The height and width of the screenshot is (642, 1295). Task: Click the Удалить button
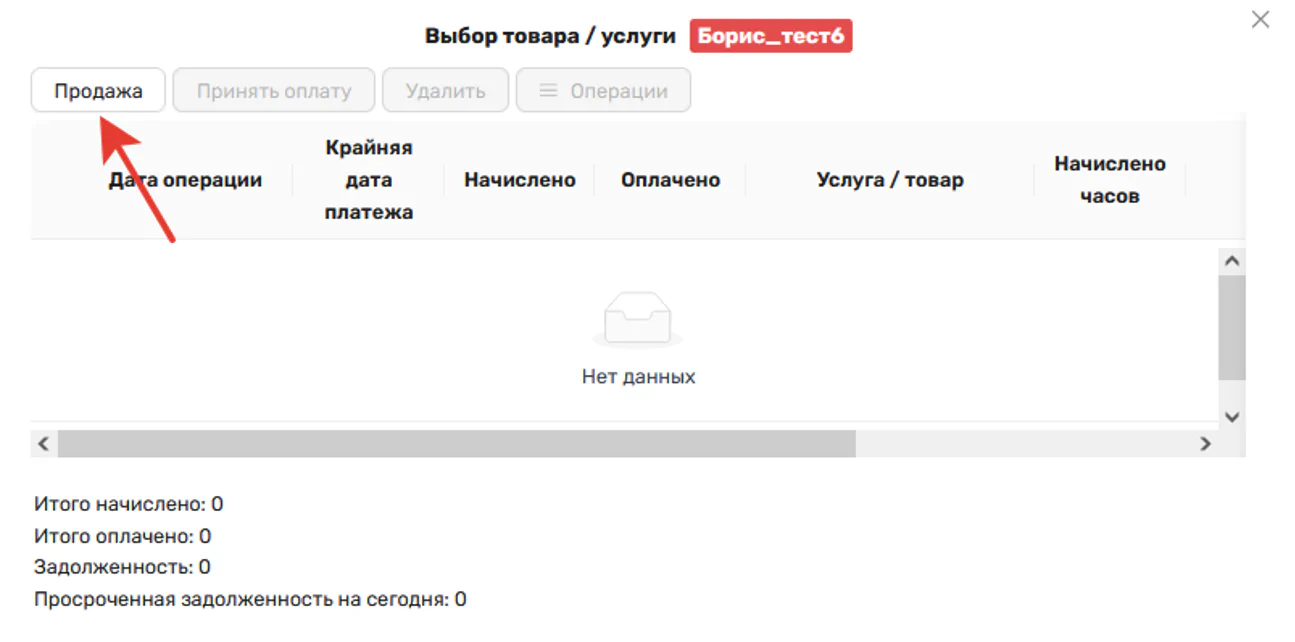tap(445, 89)
